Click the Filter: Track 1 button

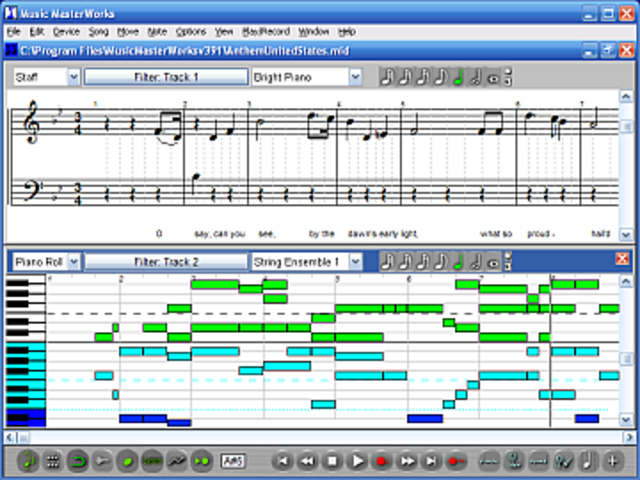point(166,77)
